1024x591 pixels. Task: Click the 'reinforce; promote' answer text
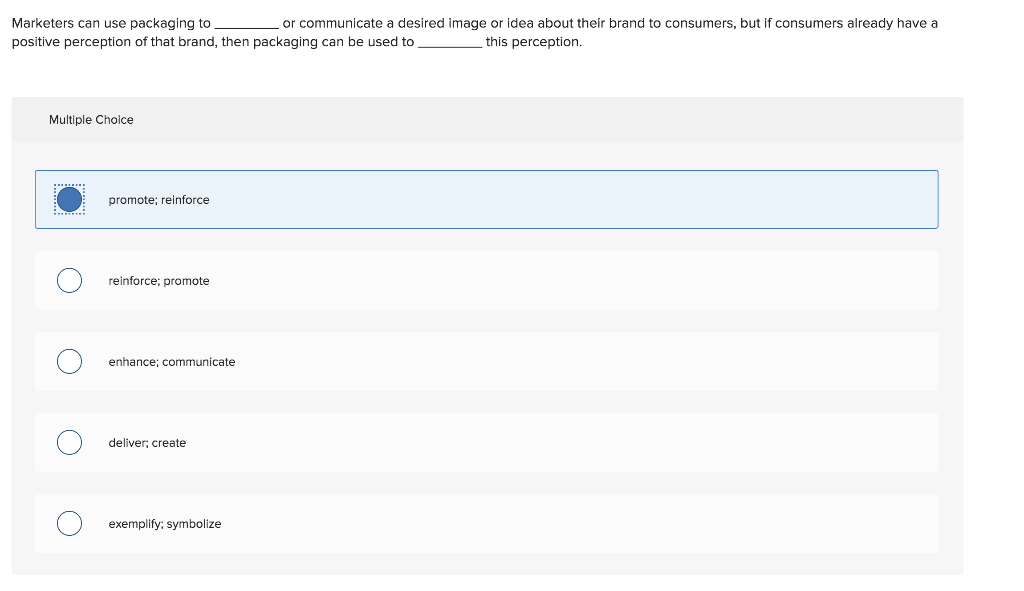(x=159, y=281)
